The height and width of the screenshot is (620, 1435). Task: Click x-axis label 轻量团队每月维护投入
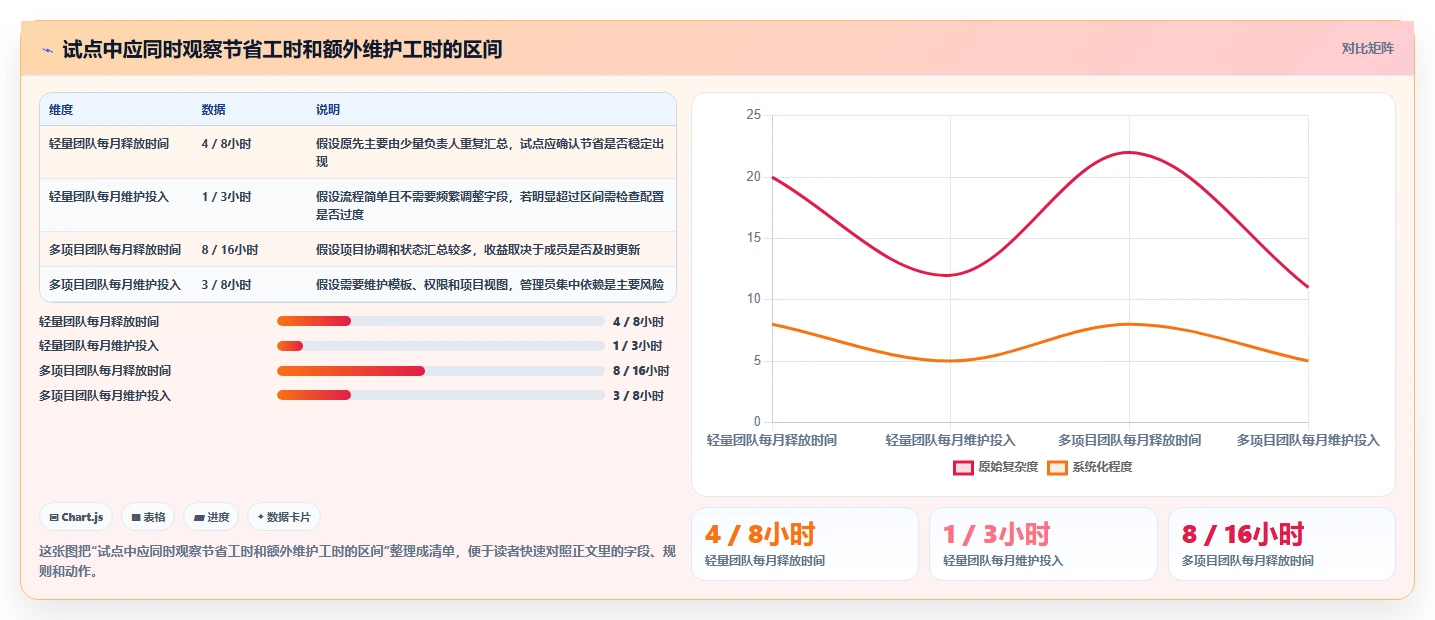point(951,440)
